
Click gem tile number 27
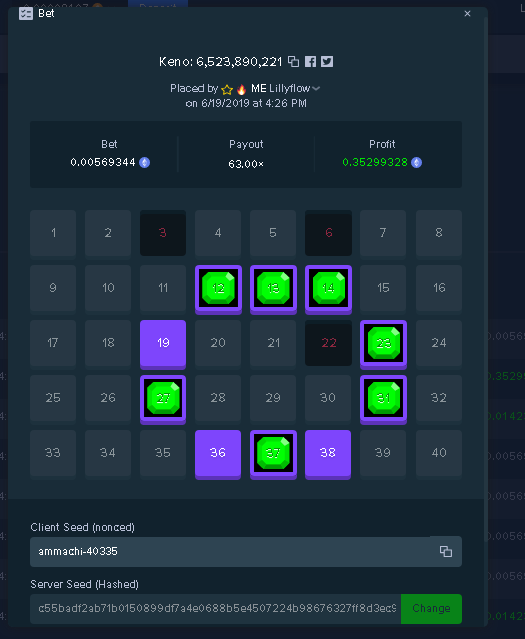click(x=163, y=399)
